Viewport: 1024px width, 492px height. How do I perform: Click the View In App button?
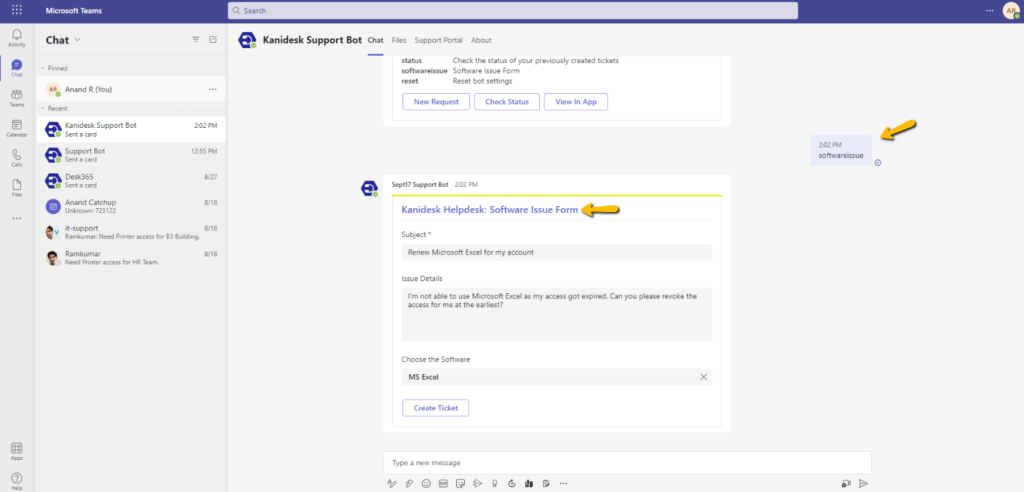coord(575,102)
